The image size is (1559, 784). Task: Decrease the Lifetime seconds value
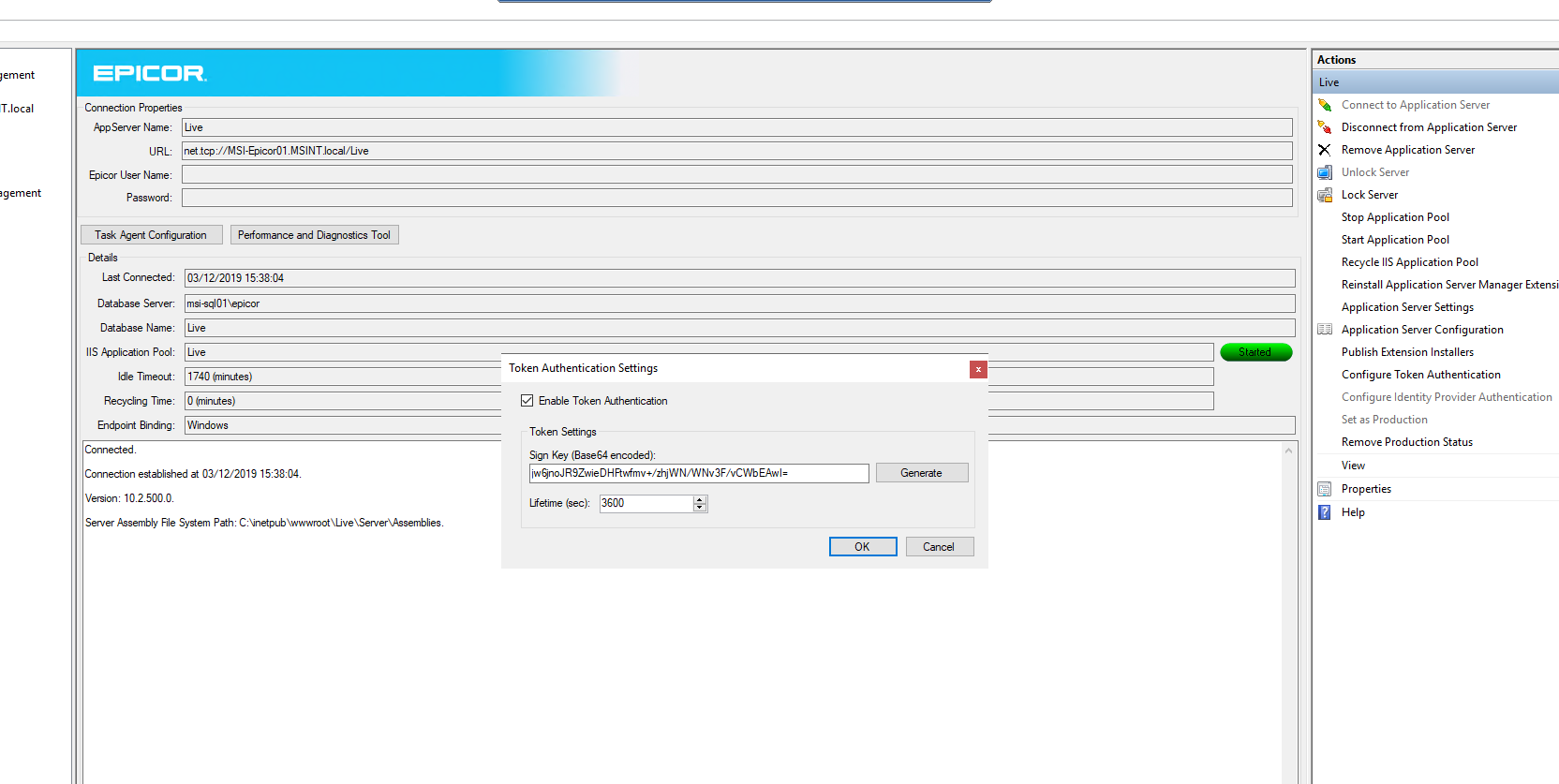point(700,508)
